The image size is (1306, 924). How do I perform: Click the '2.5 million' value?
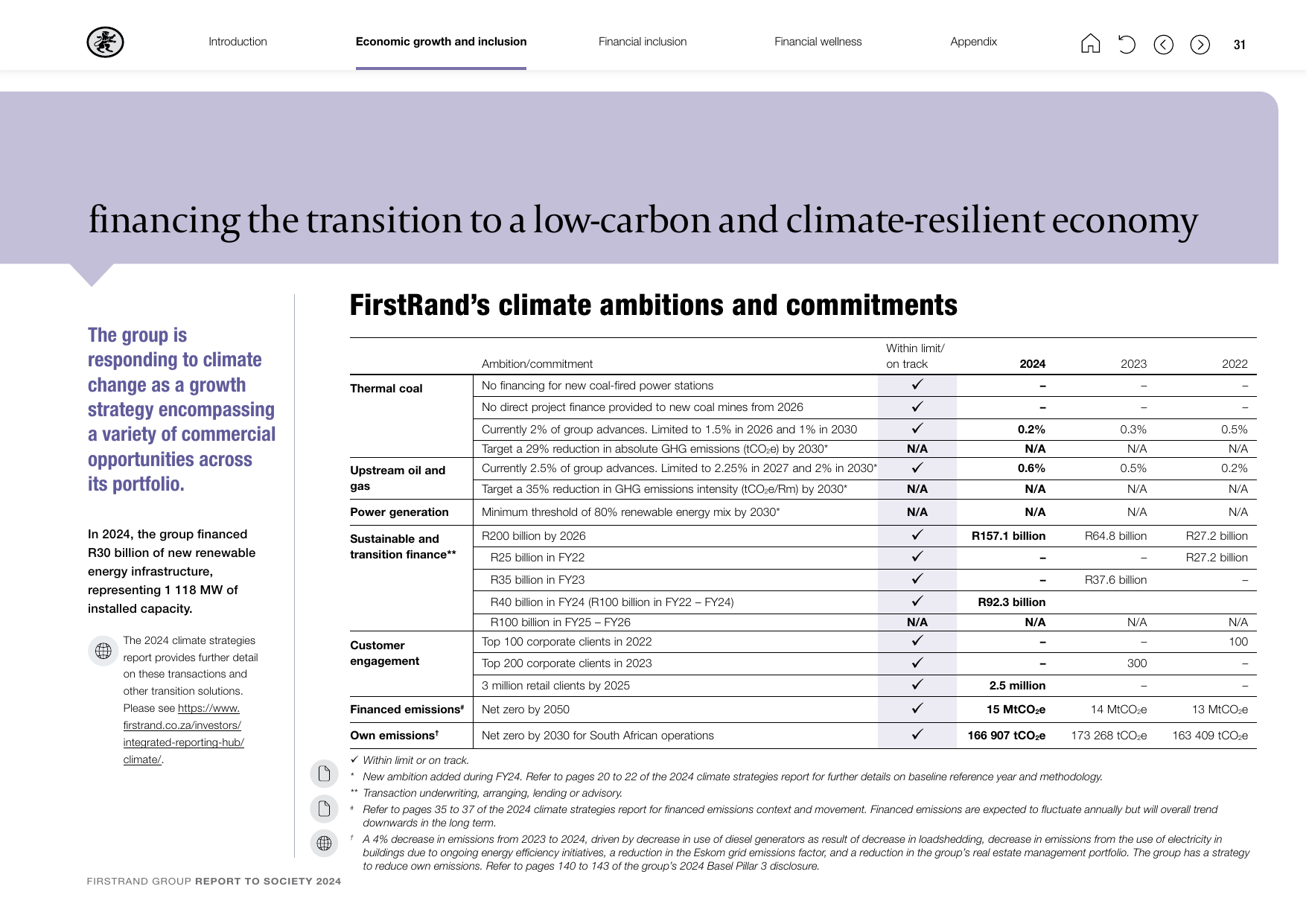pyautogui.click(x=1017, y=686)
